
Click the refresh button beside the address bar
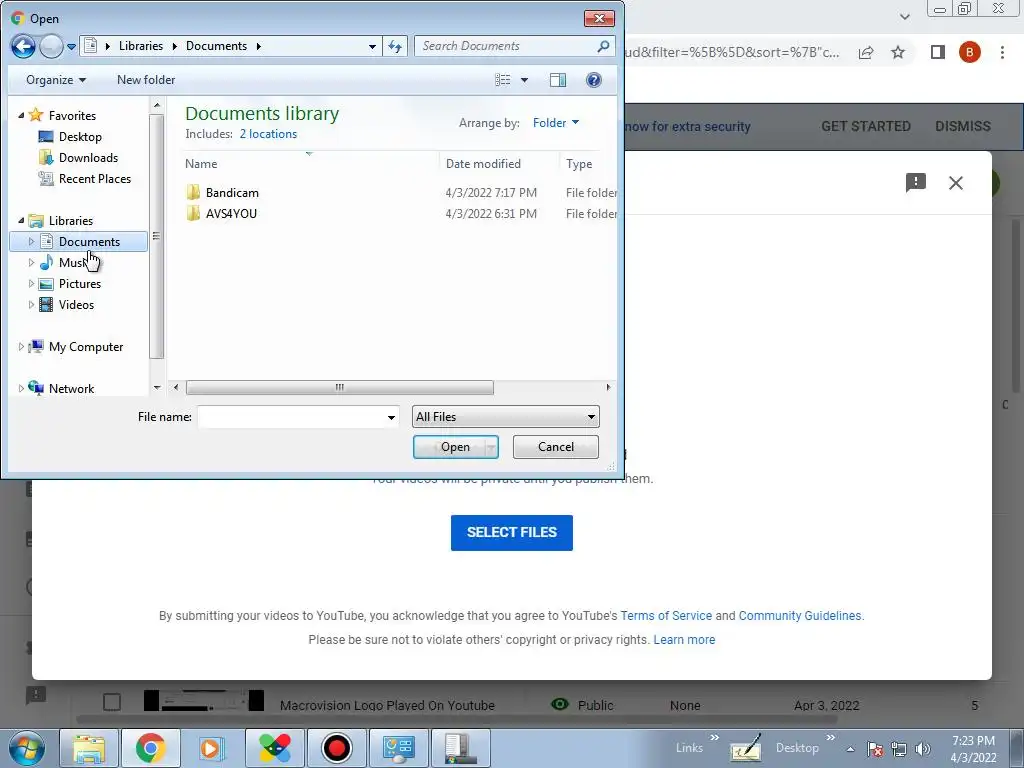pyautogui.click(x=395, y=46)
